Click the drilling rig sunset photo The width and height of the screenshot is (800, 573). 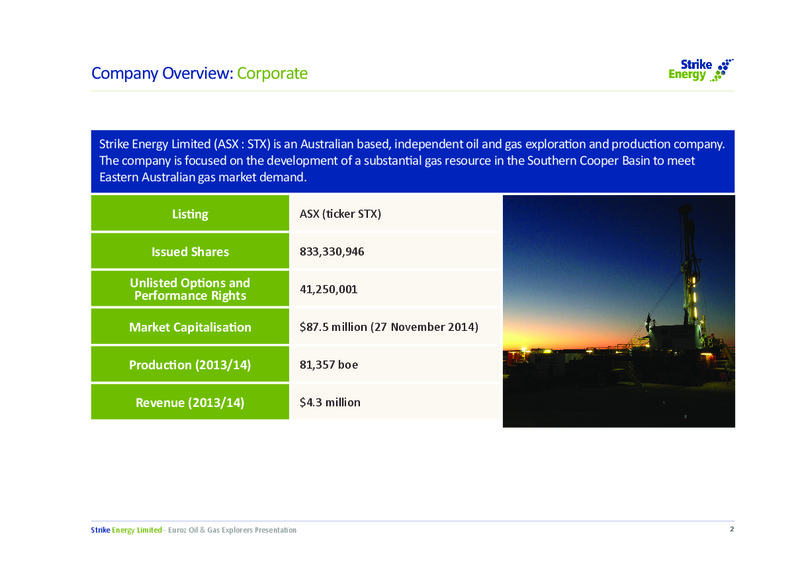pyautogui.click(x=618, y=311)
